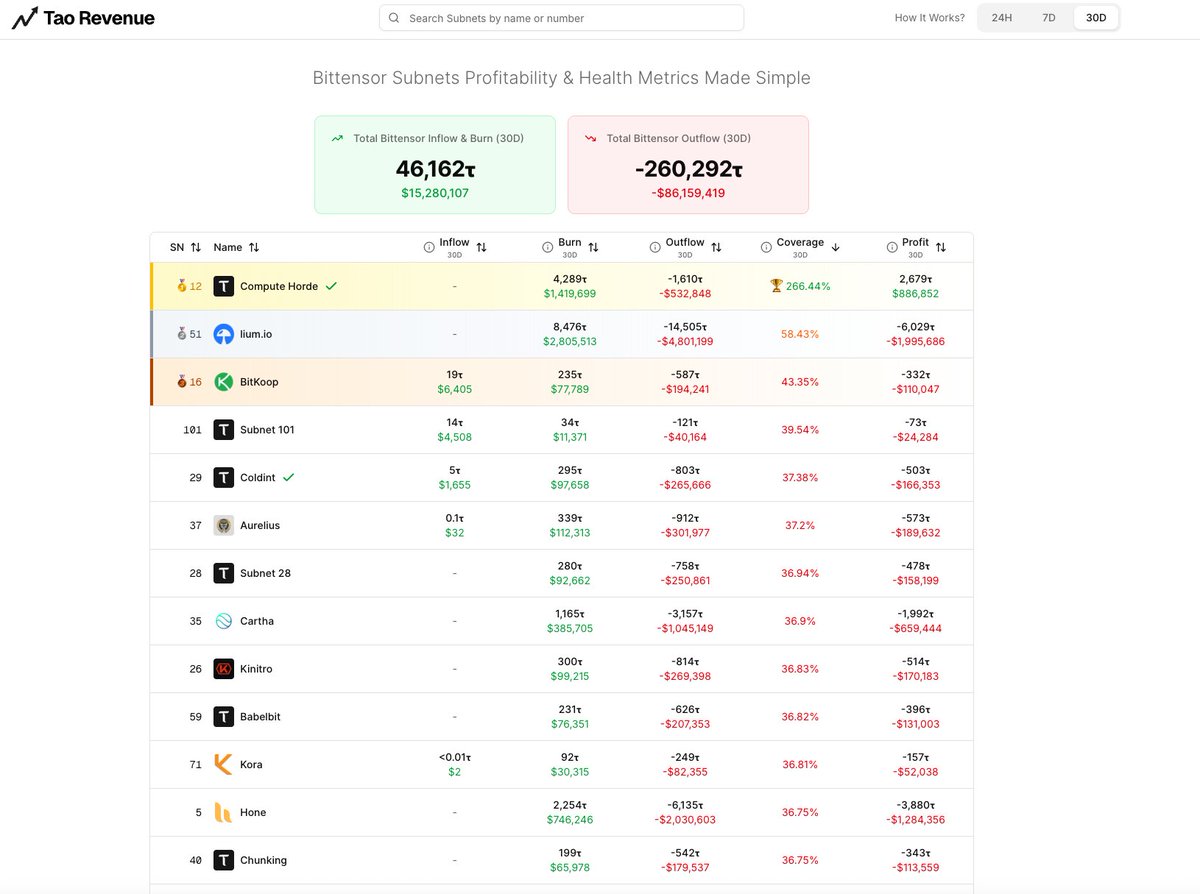Open the How It Works? link
Screen dimensions: 1200x894
(x=930, y=18)
